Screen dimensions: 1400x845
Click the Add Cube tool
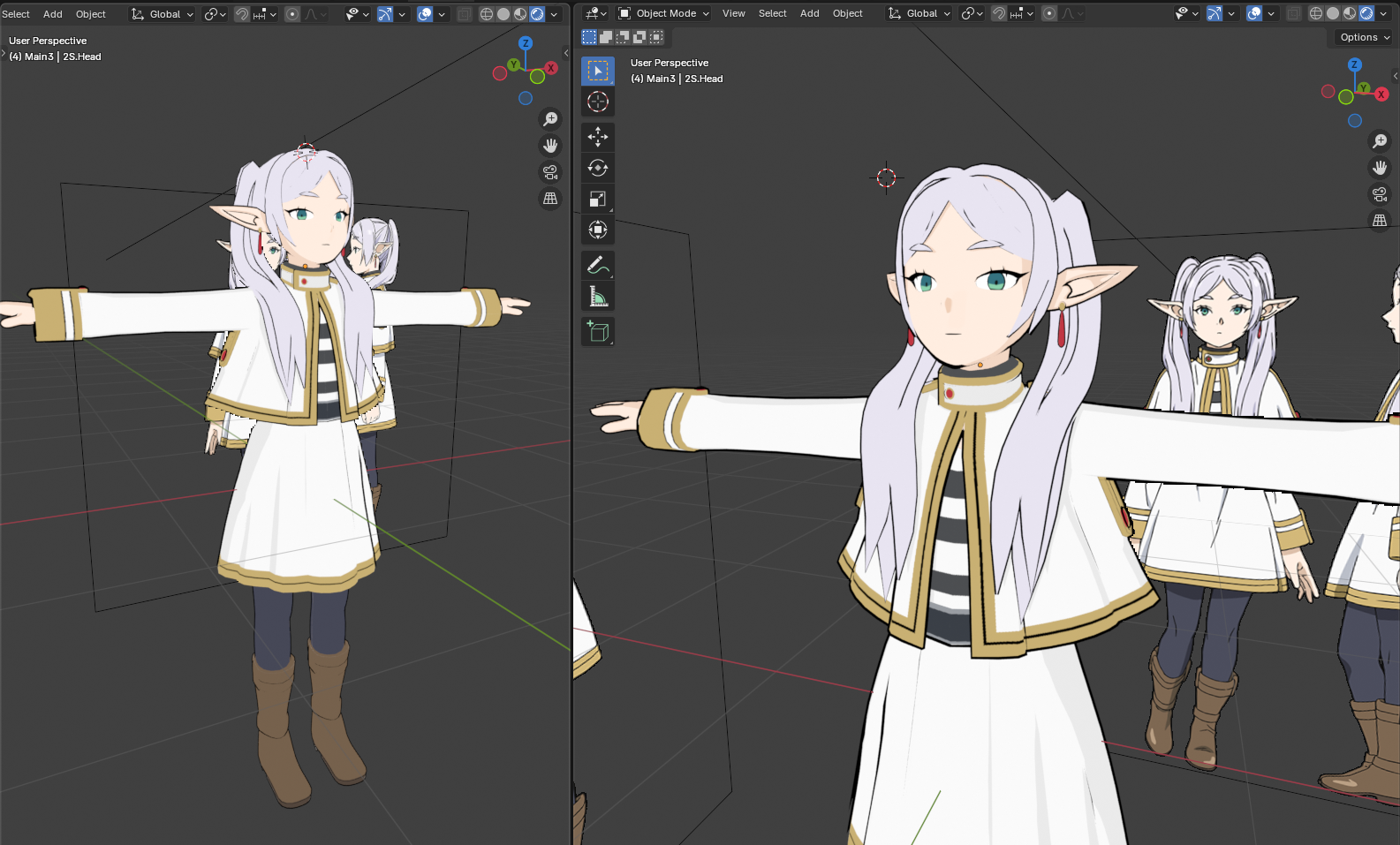(x=598, y=332)
